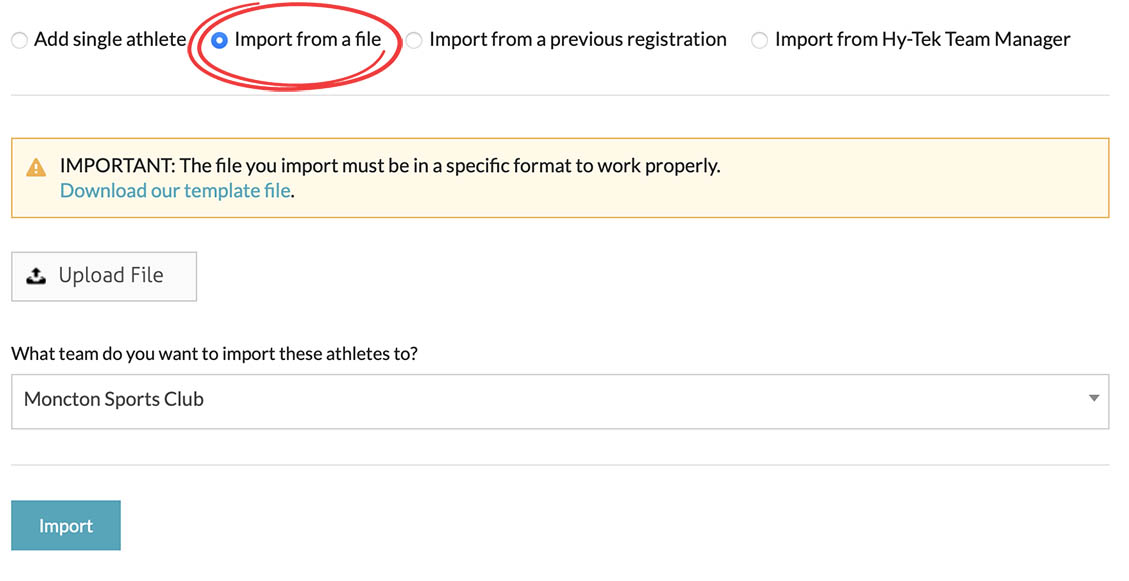Click "Download our template file" link

click(176, 191)
